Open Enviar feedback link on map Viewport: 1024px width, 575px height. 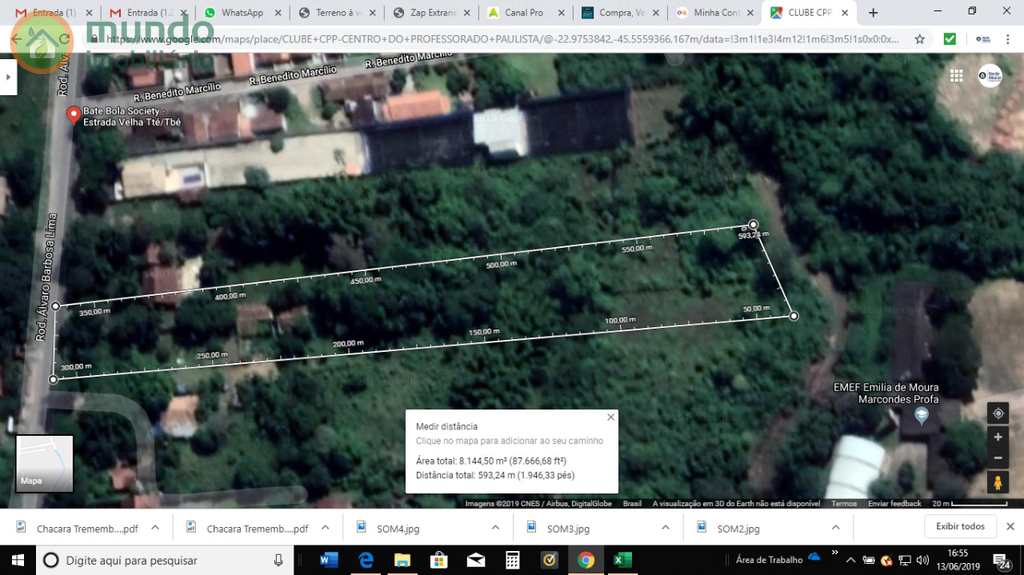[894, 503]
